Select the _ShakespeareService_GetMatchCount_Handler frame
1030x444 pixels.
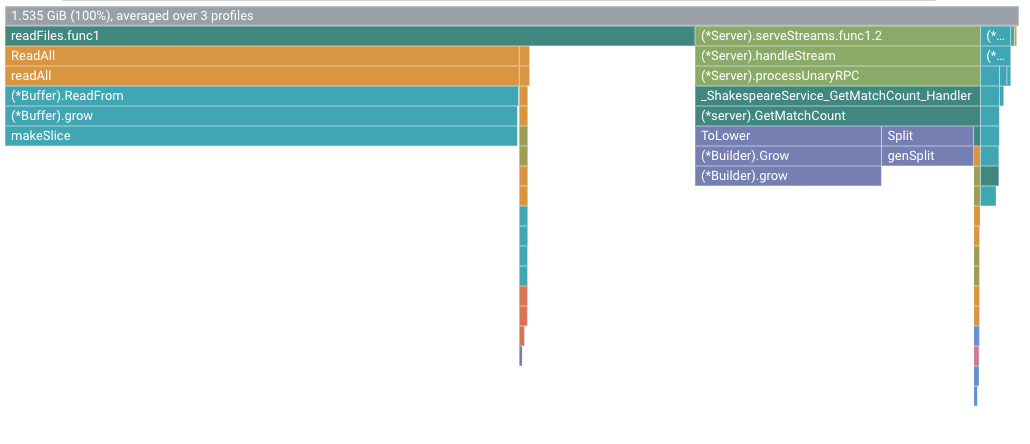(x=837, y=96)
